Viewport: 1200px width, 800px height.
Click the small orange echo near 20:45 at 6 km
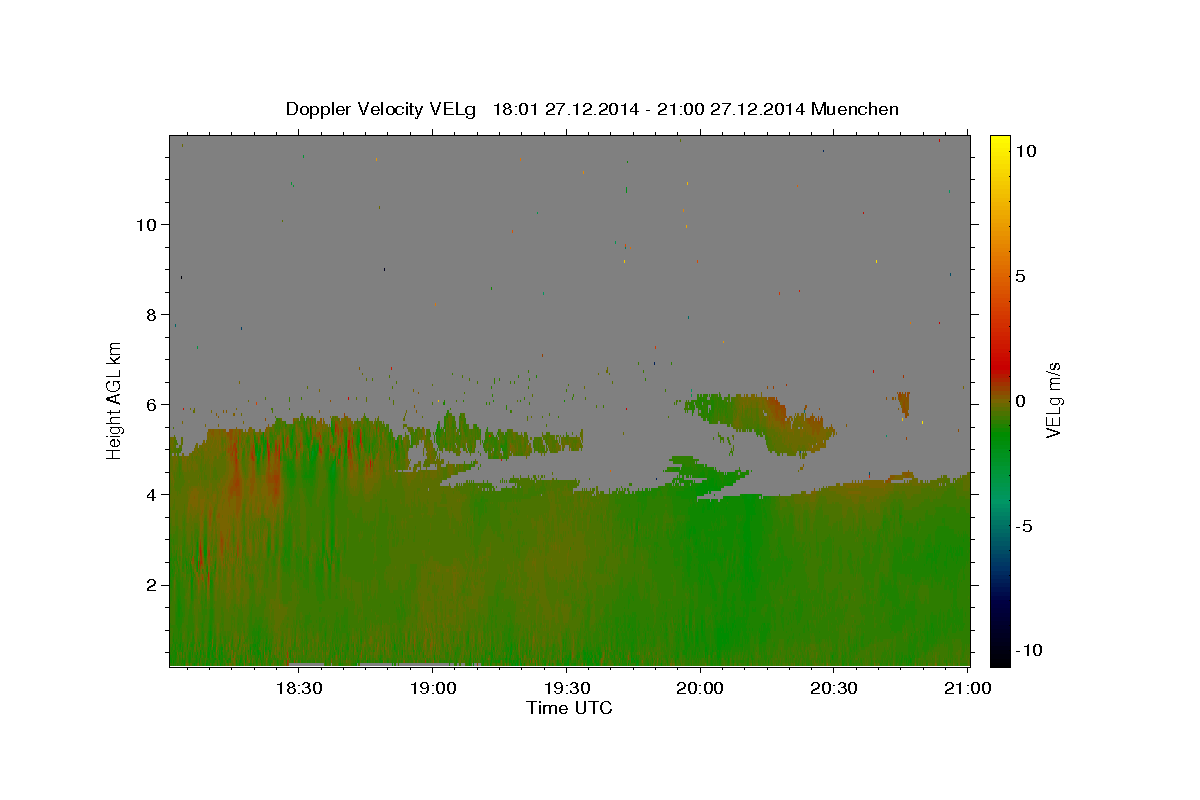[x=903, y=403]
